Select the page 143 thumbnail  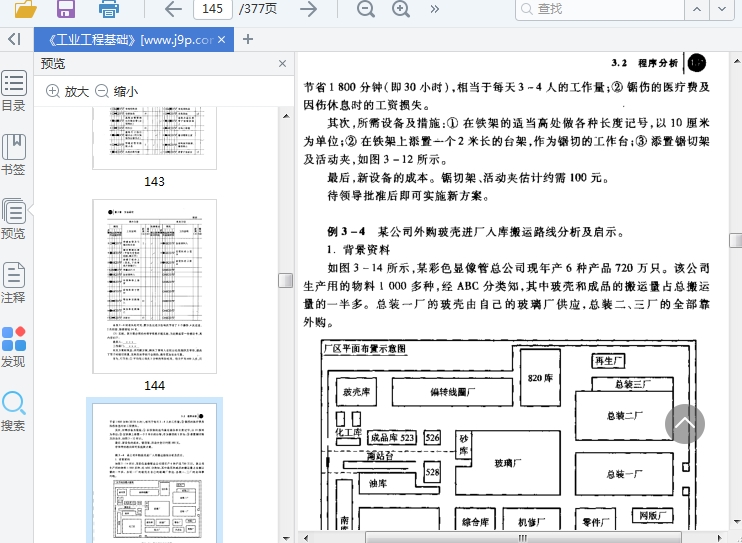(x=154, y=138)
